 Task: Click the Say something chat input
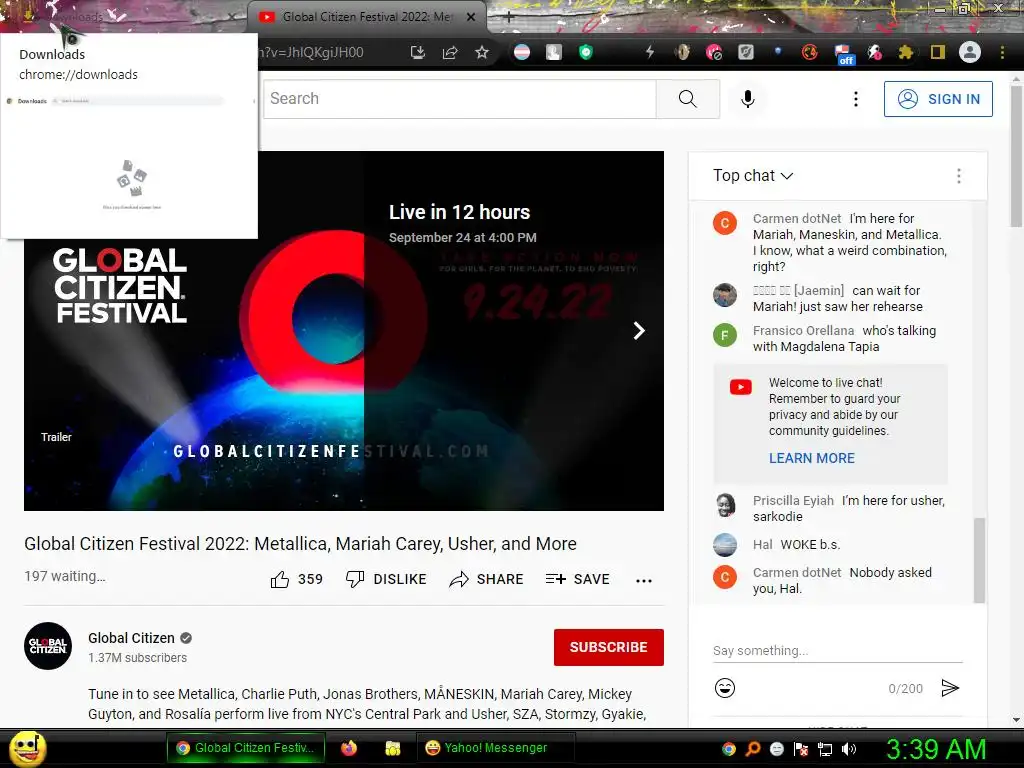tap(838, 650)
